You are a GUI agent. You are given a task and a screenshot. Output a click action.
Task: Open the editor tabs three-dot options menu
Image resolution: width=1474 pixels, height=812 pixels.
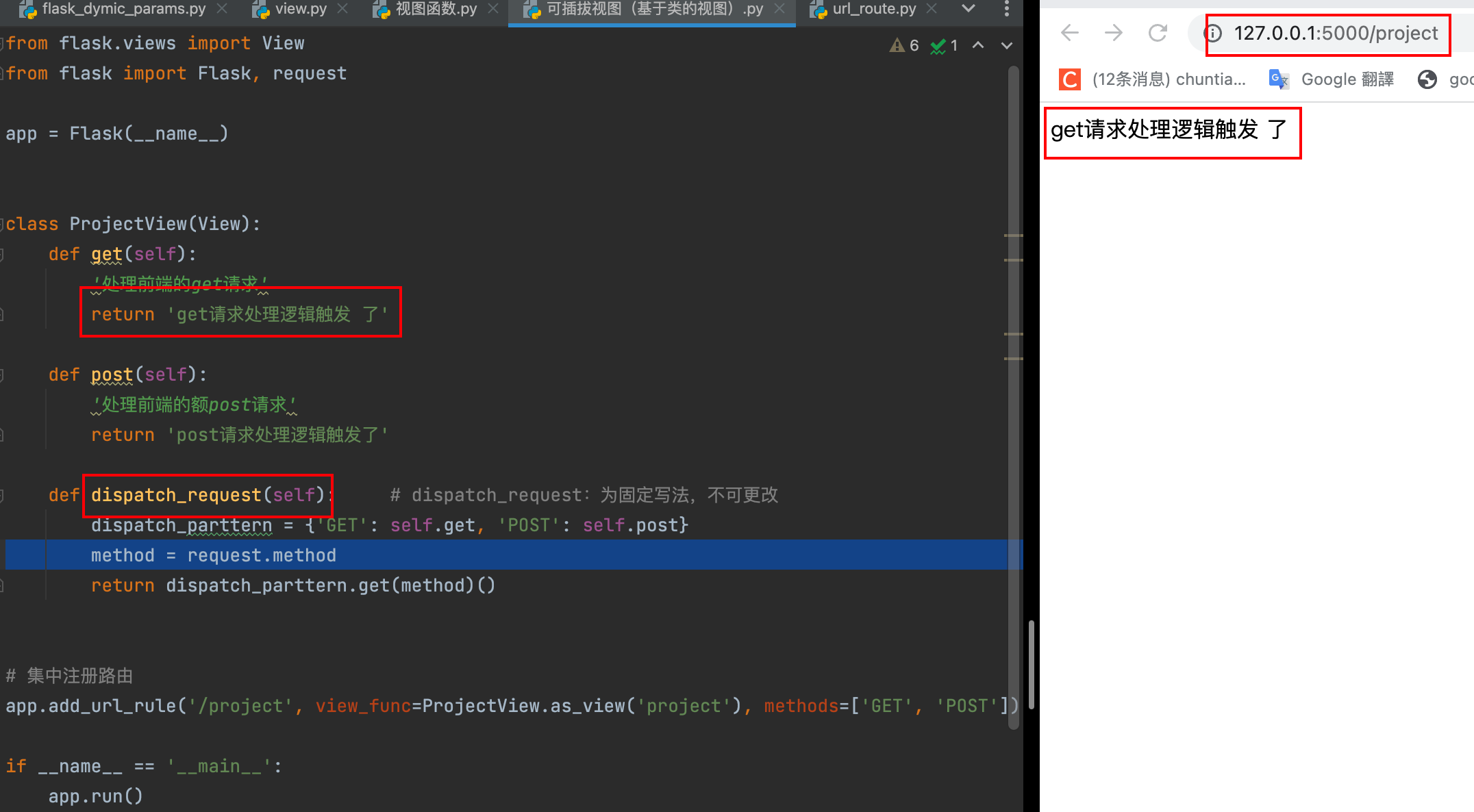1006,9
